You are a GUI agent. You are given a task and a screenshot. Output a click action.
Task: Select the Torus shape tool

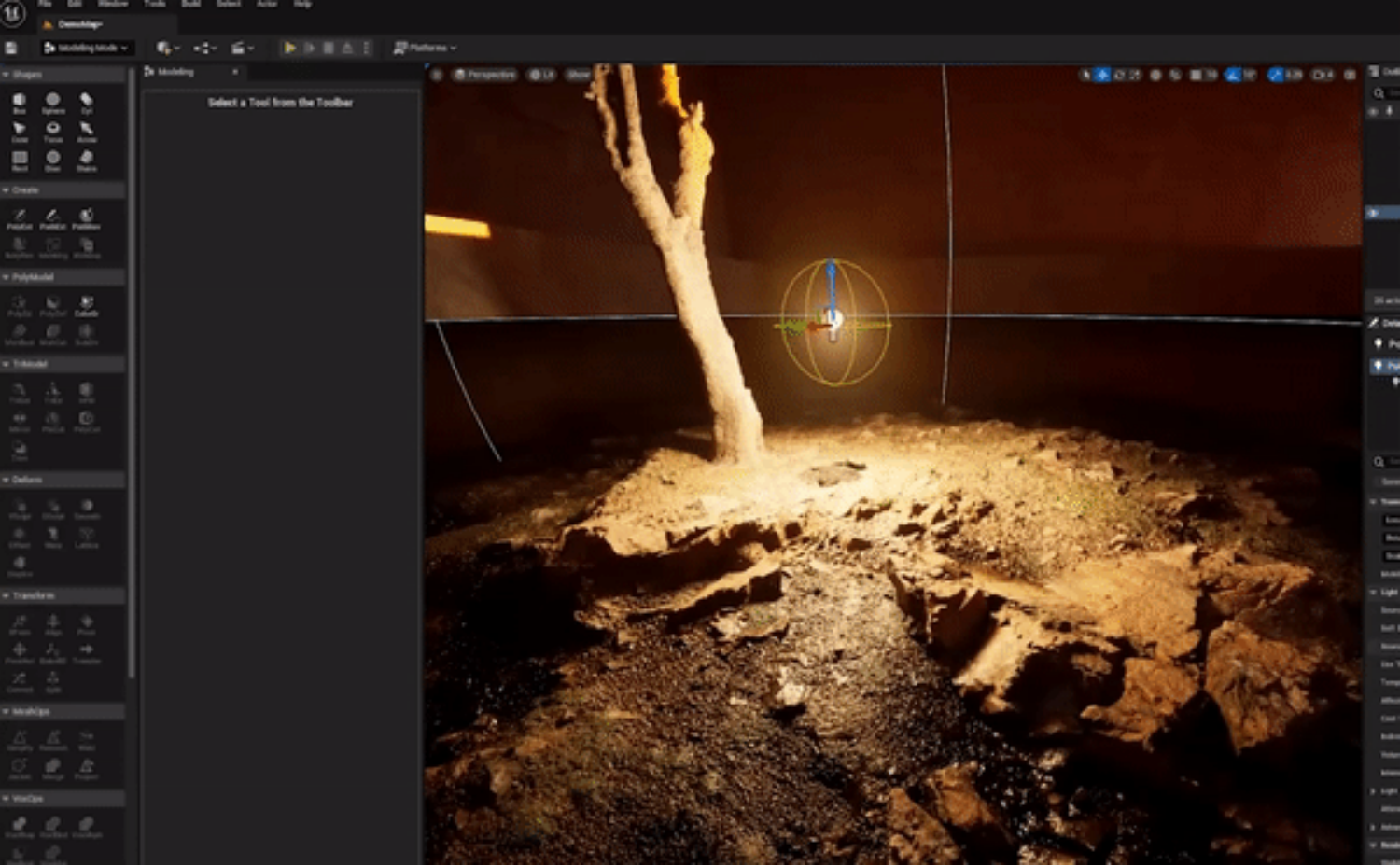pos(53,132)
